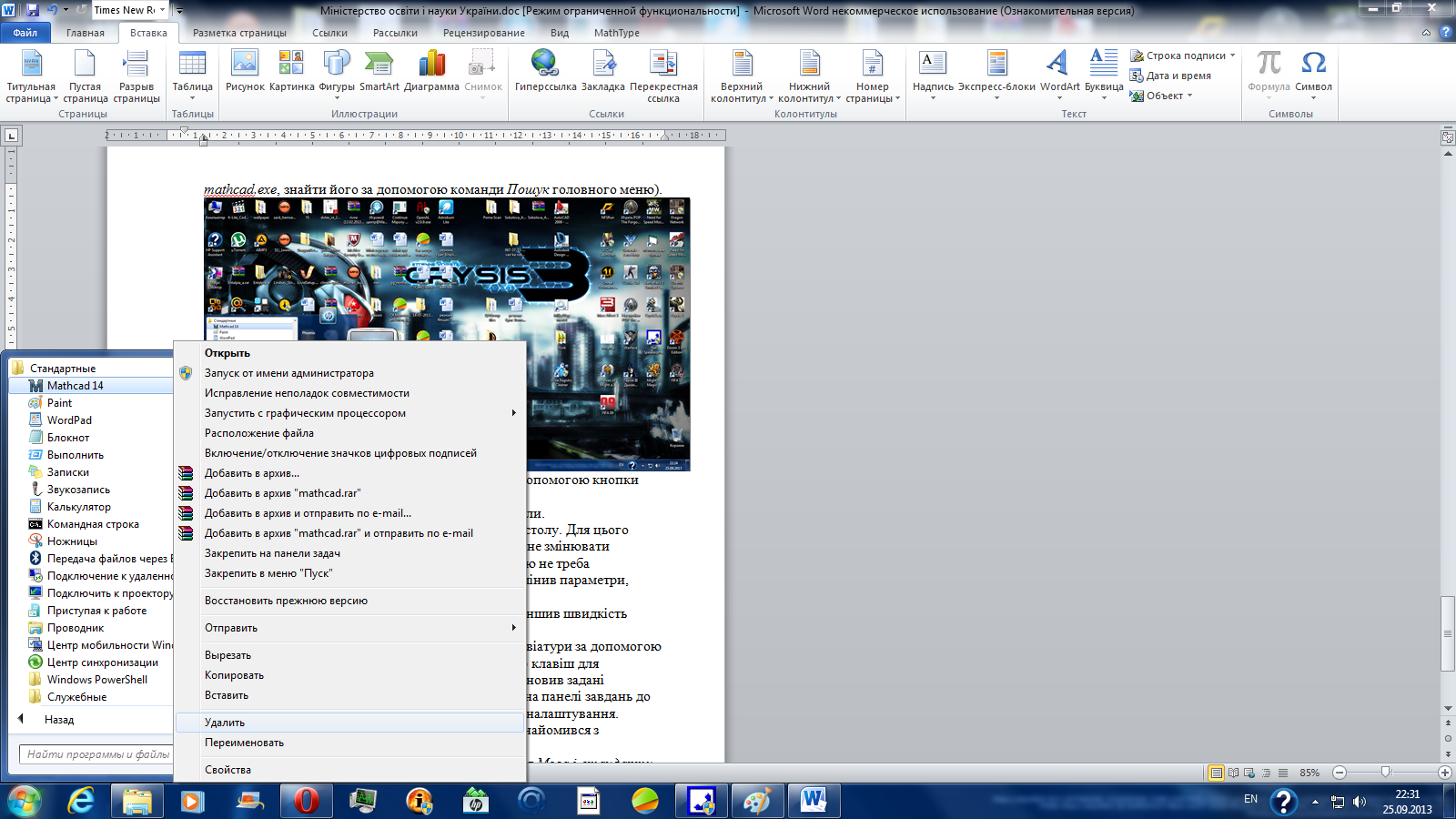This screenshot has height=819, width=1456.
Task: Open the Opera browser taskbar icon
Action: pyautogui.click(x=306, y=801)
